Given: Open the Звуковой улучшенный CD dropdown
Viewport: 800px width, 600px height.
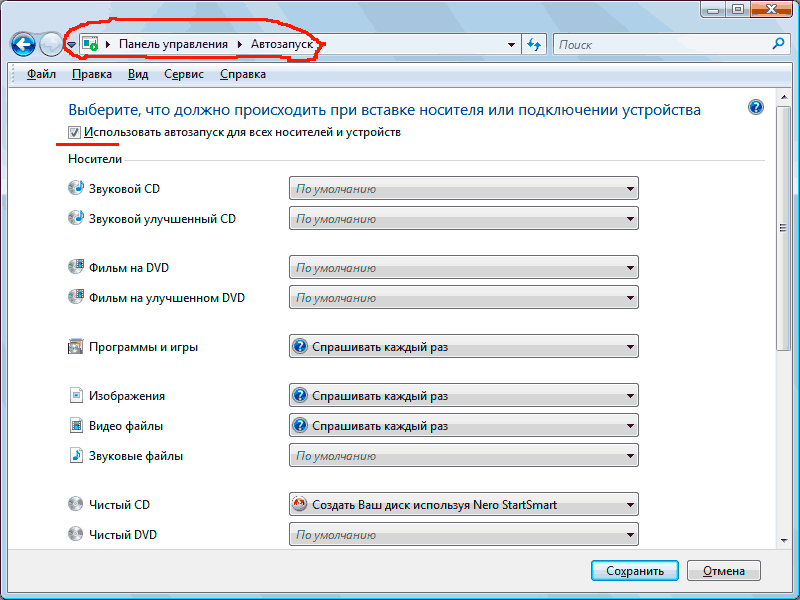Looking at the screenshot, I should pyautogui.click(x=464, y=218).
